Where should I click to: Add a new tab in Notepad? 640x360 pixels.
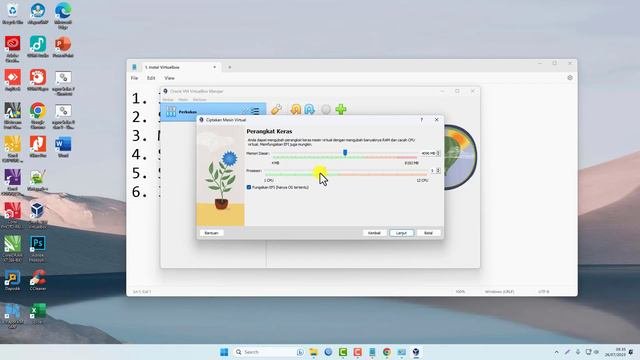tap(229, 67)
